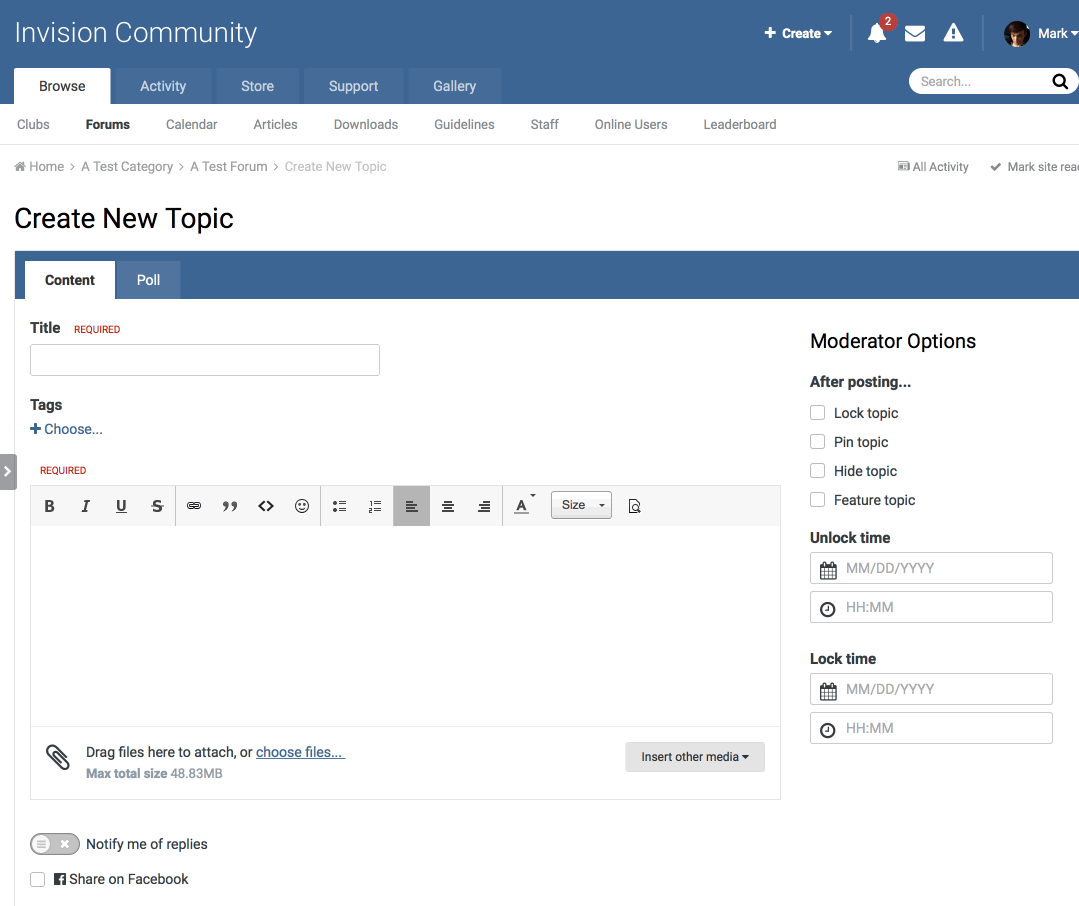Screen dimensions: 1079x906
Task: Apply strikethrough formatting in editor
Action: click(157, 506)
